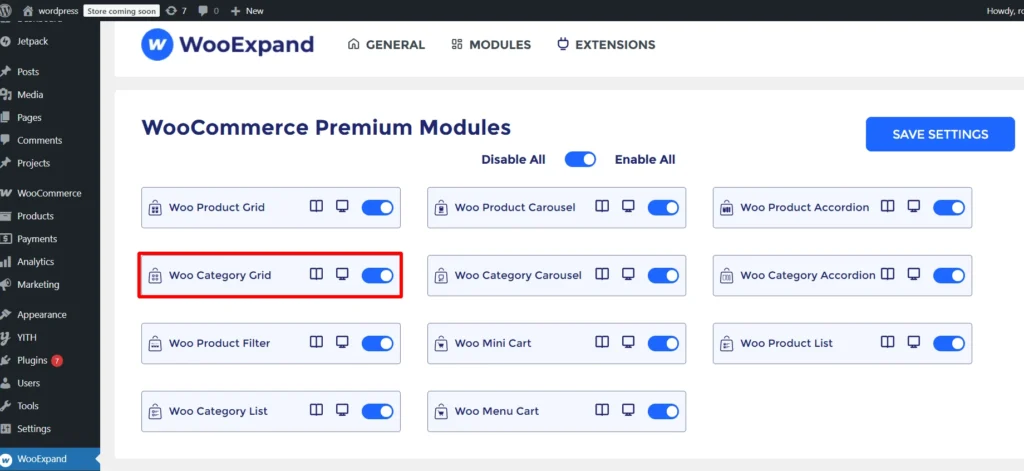Open the book icon beside Woo Product Accordion

(x=887, y=207)
